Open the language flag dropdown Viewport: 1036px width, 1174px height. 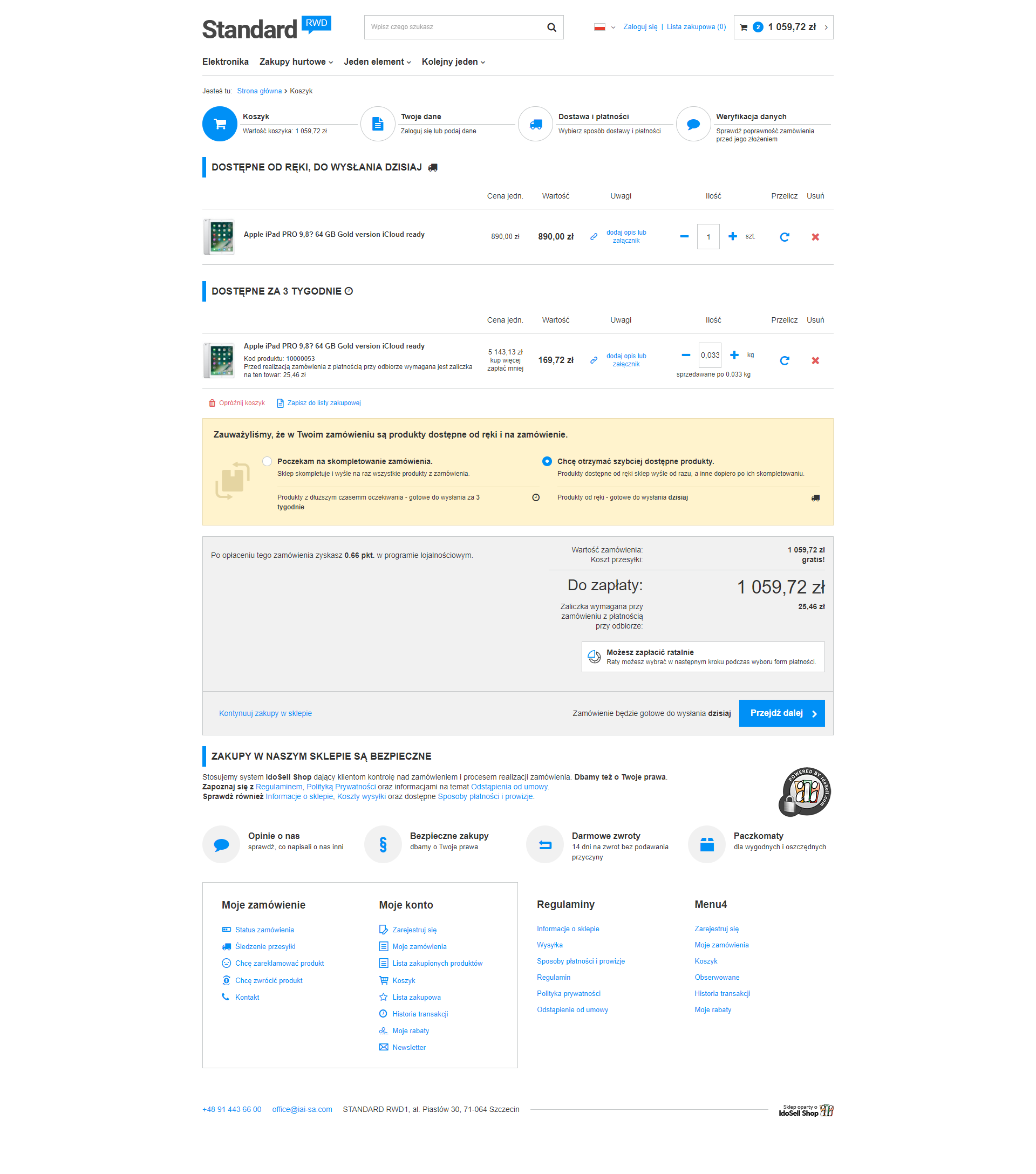tap(604, 27)
